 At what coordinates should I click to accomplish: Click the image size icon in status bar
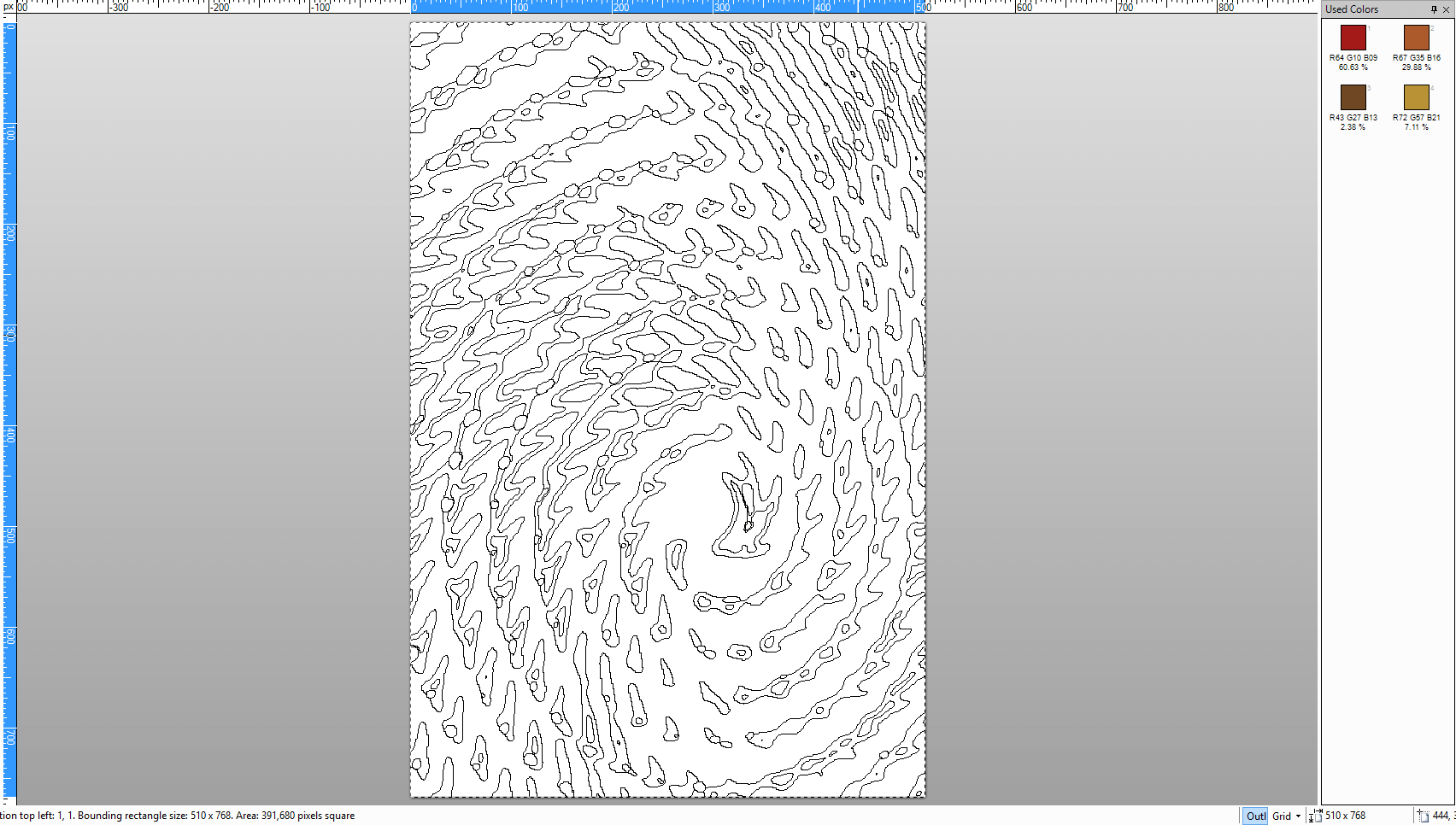(x=1316, y=816)
